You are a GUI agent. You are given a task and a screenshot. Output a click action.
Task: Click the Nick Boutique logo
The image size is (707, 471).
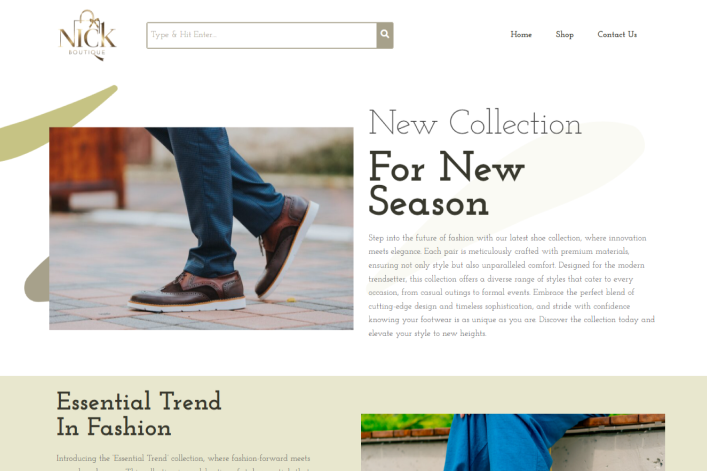87,35
